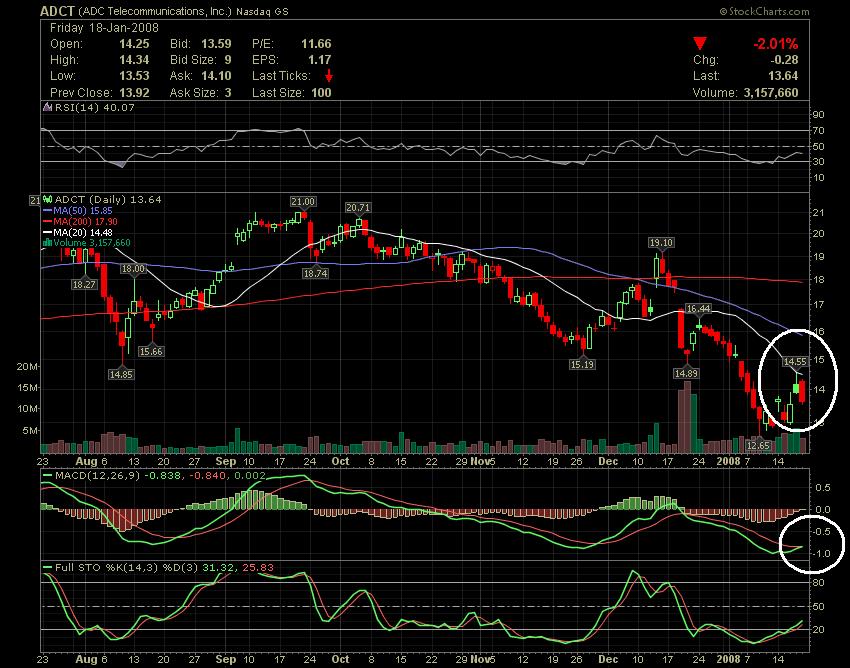Select the ADCT ticker symbol in the header
The image size is (850, 668).
(59, 11)
